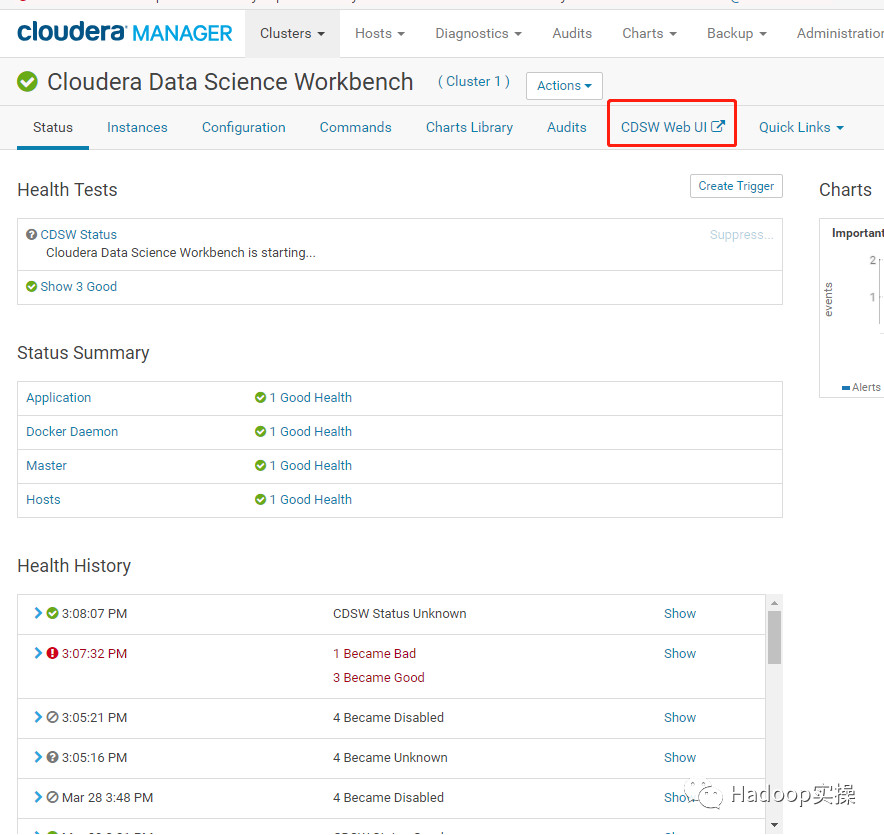Click Show for the 3:05:21 PM entry
The height and width of the screenshot is (835, 884).
pos(680,717)
